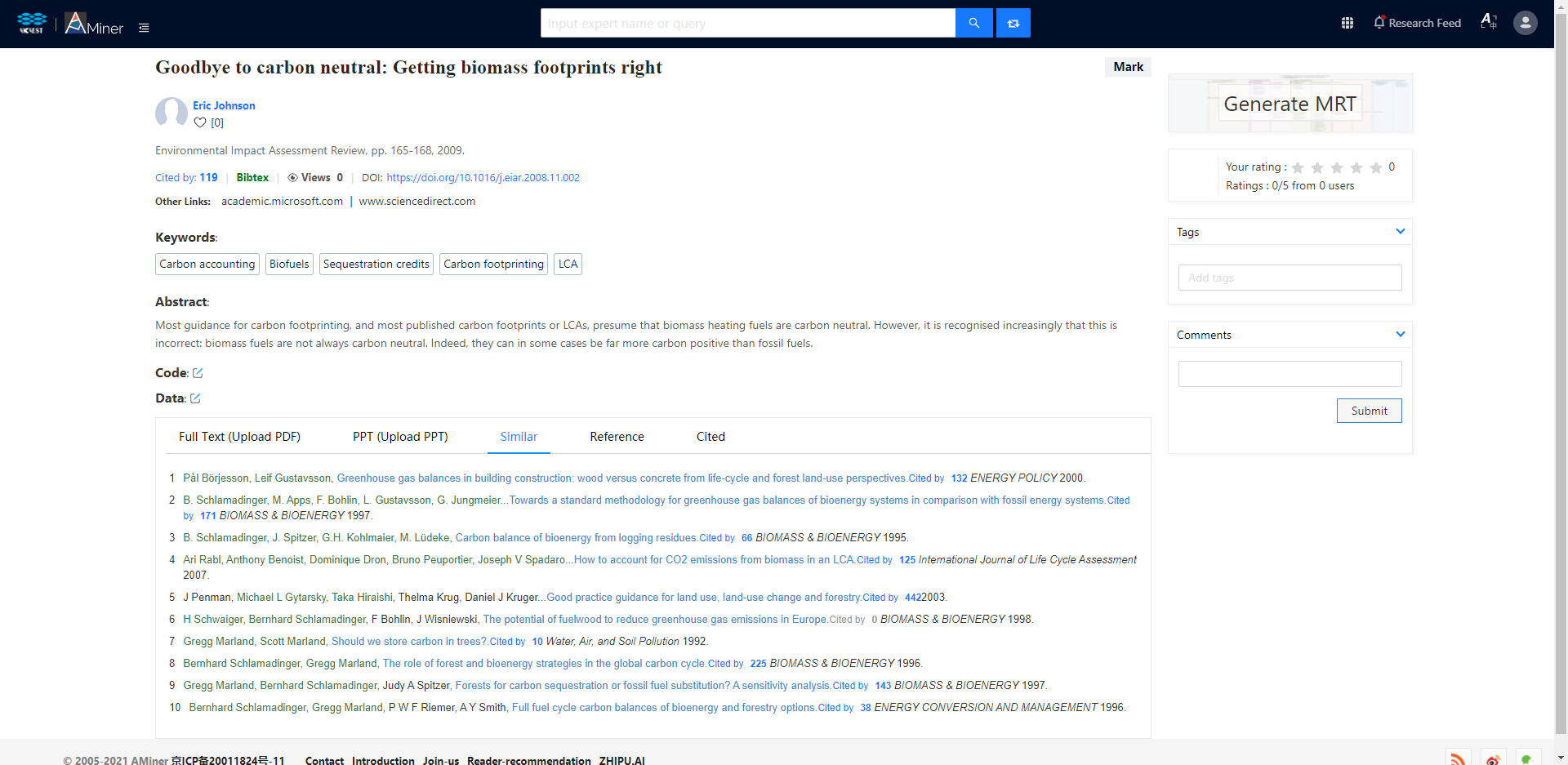
Task: Switch to the Reference tab
Action: coord(617,437)
